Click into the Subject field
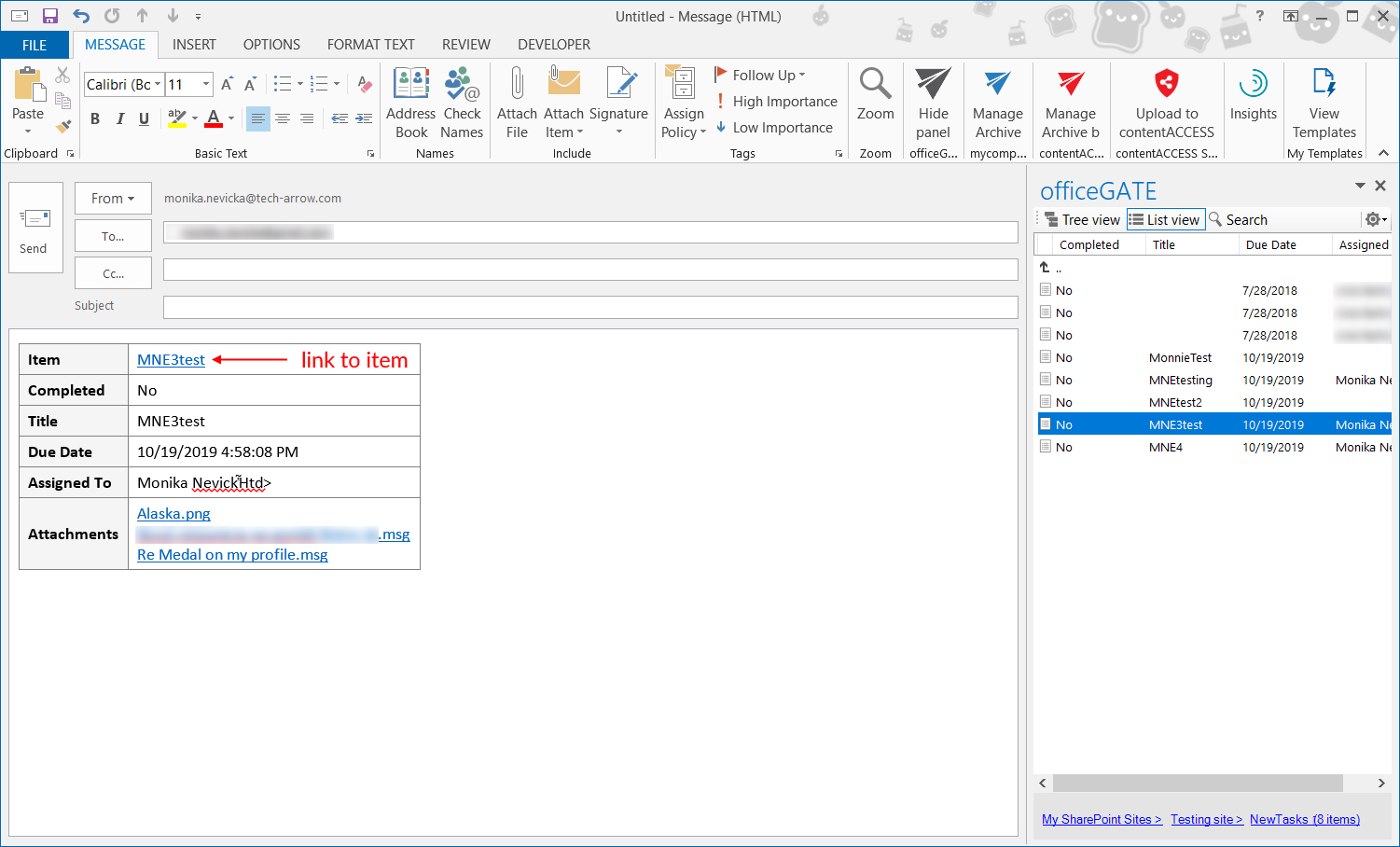The width and height of the screenshot is (1400, 847). pyautogui.click(x=589, y=307)
